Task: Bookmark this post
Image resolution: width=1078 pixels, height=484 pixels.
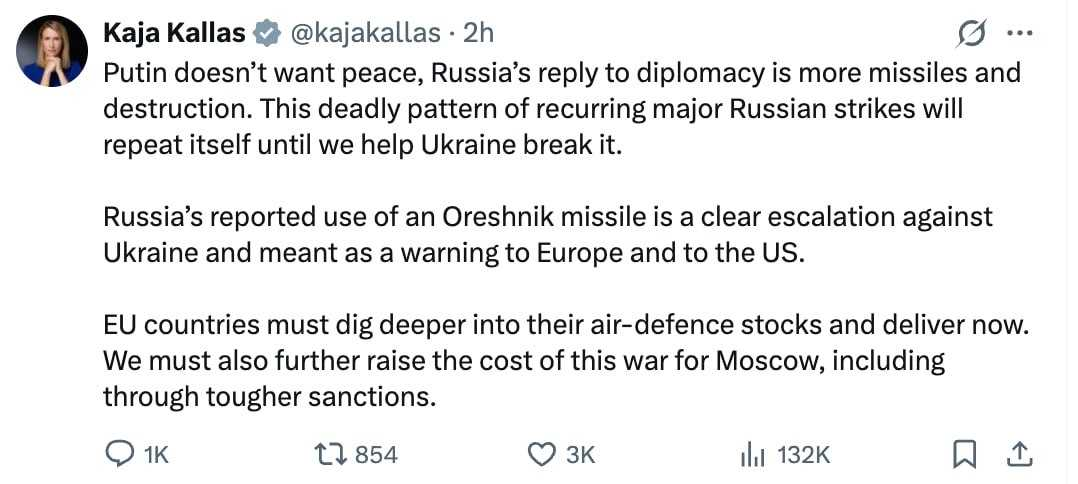Action: pos(964,455)
